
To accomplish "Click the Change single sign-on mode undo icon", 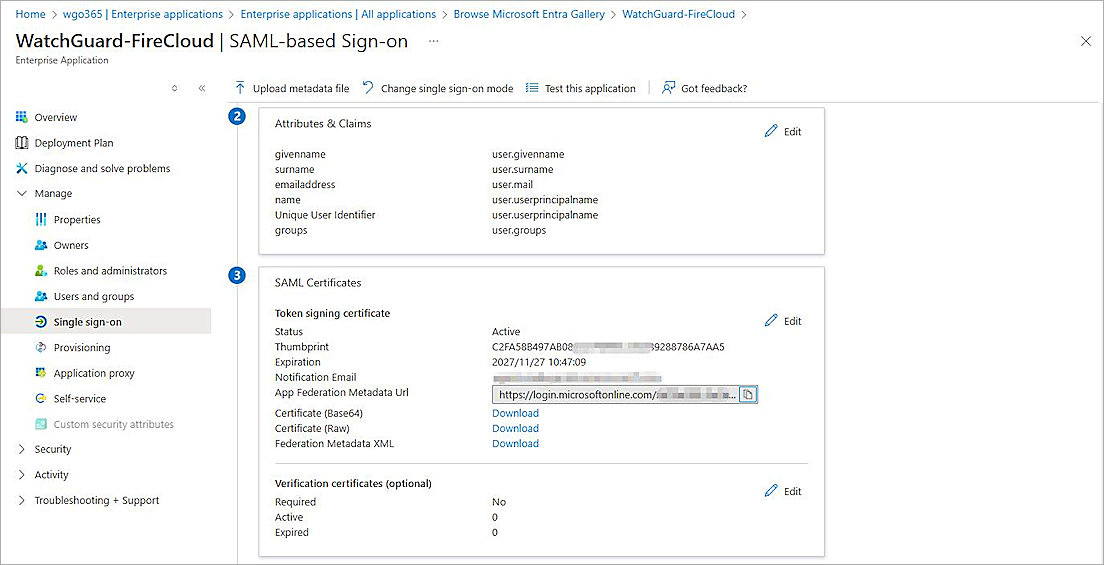I will 368,88.
